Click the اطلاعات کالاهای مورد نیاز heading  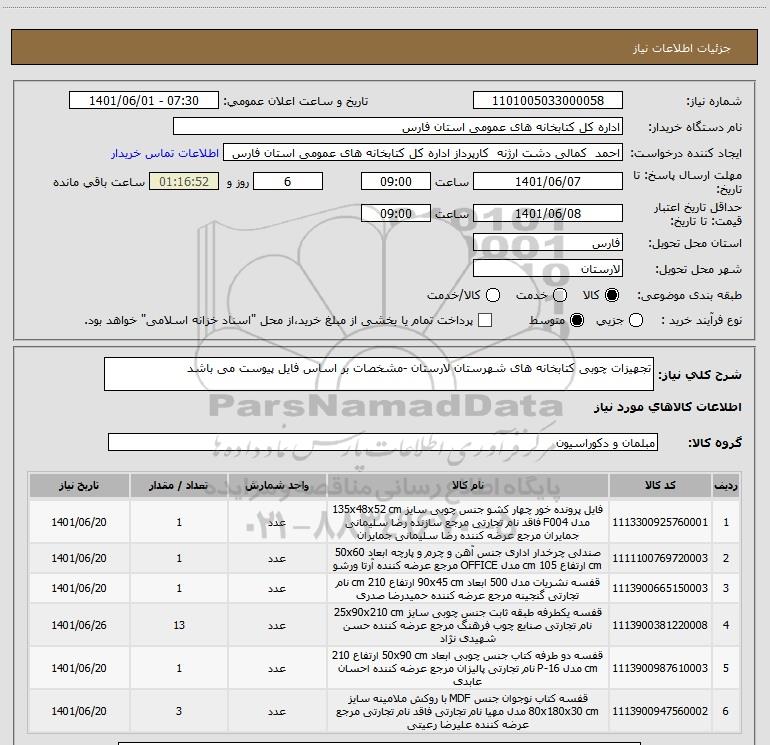pos(668,407)
